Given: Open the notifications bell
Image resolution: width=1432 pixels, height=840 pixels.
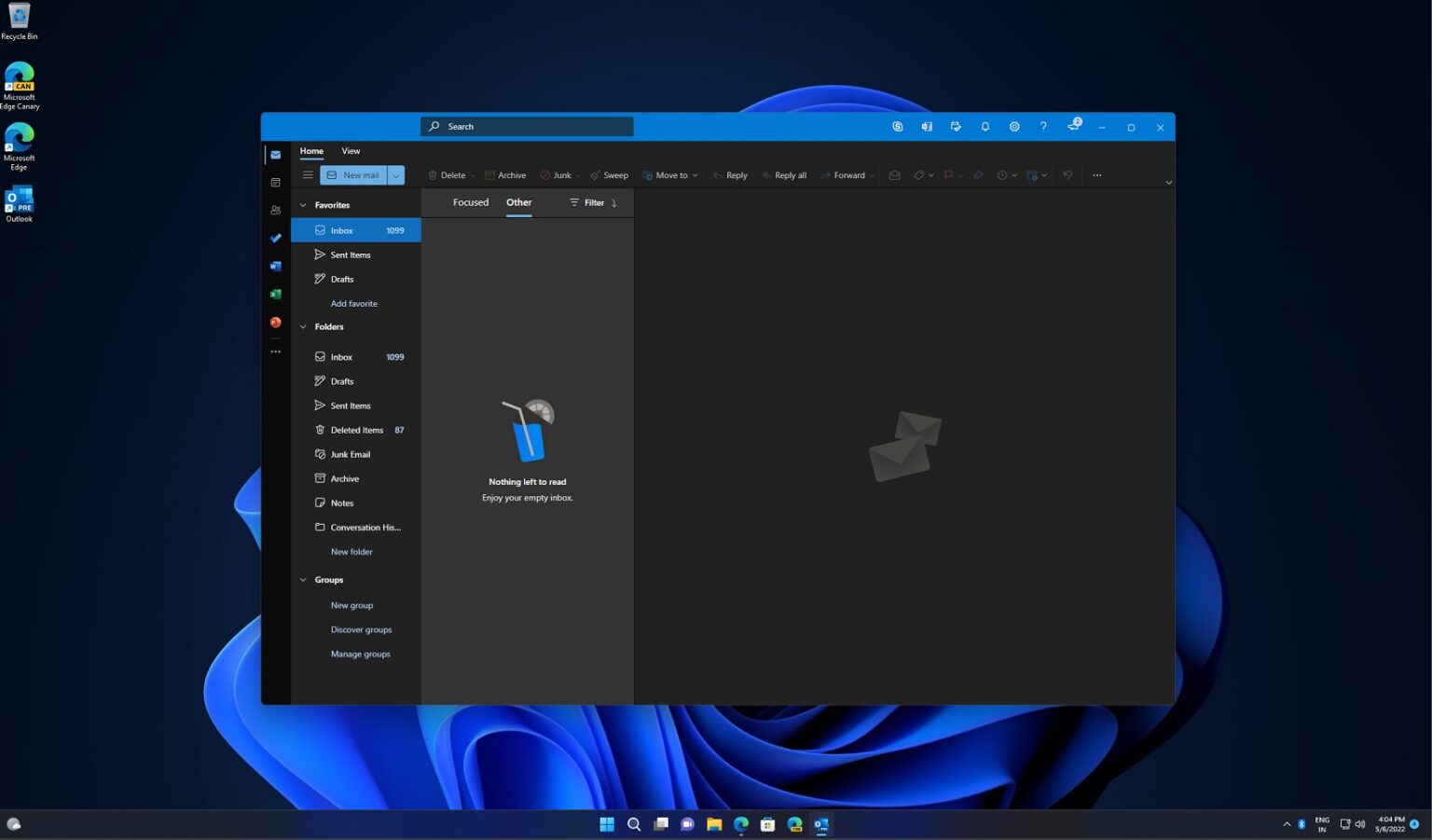Looking at the screenshot, I should [985, 126].
